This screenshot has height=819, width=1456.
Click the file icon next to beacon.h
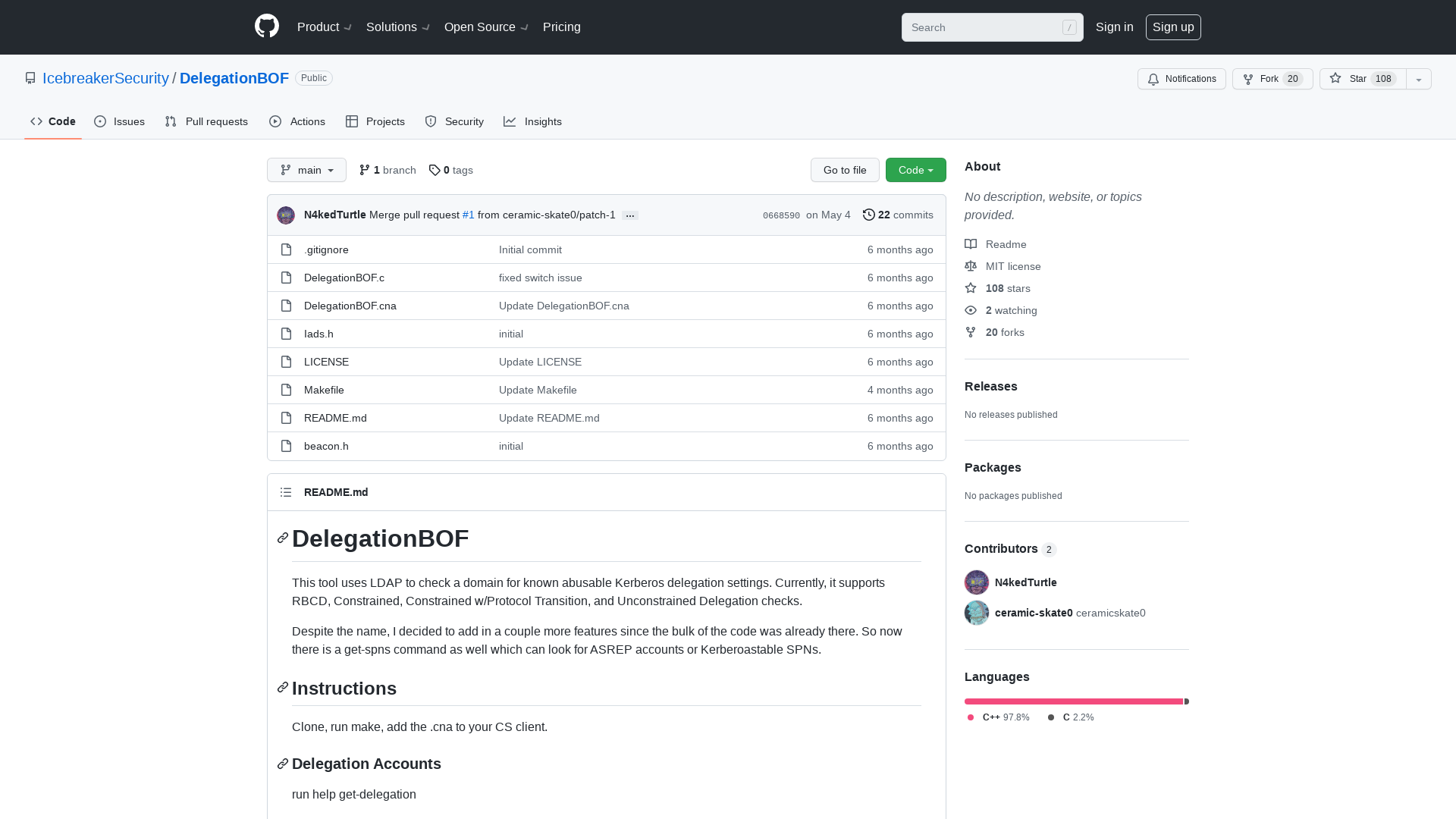(286, 446)
